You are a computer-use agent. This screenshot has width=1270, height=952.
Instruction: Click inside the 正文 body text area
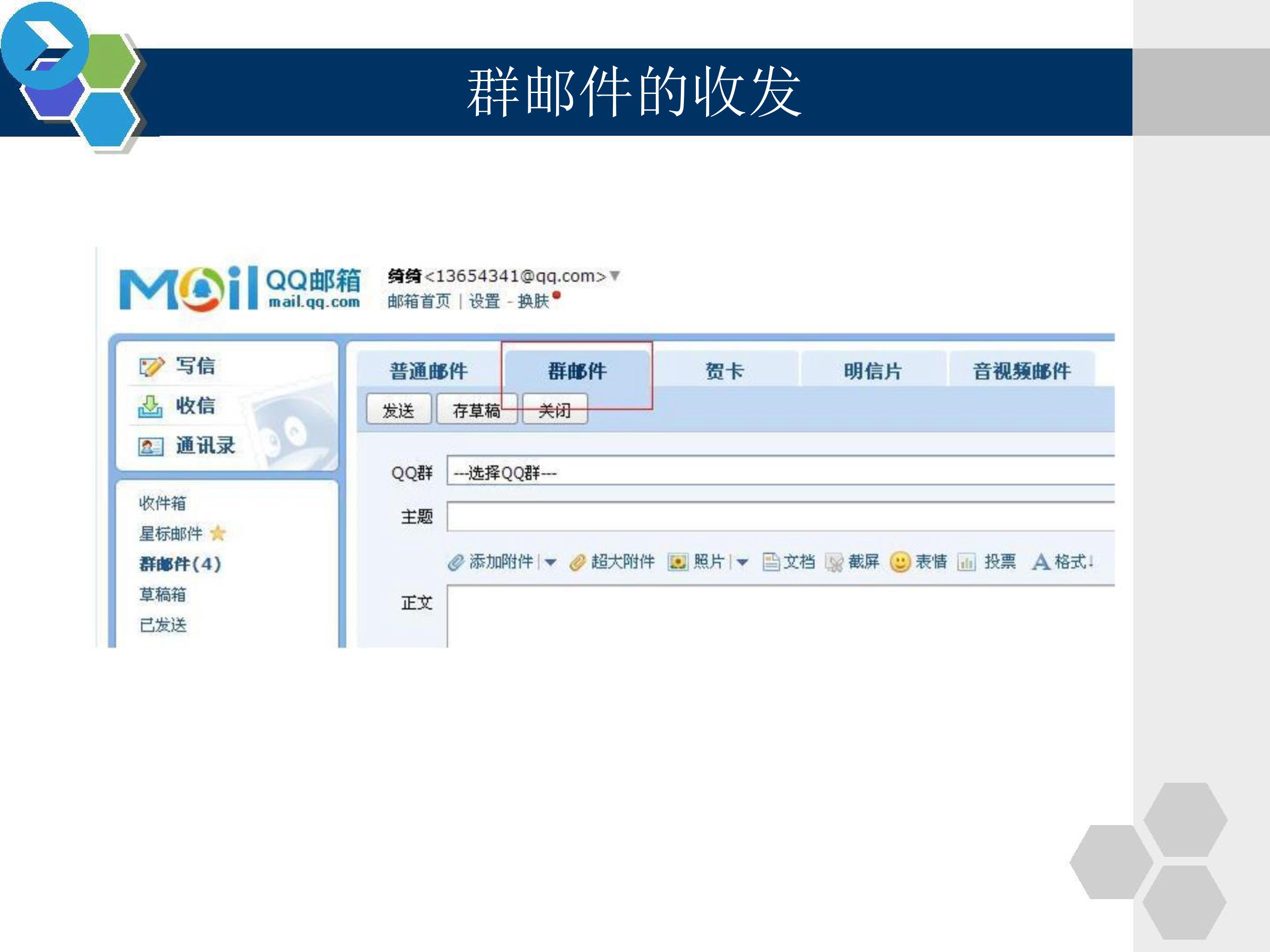click(x=781, y=616)
